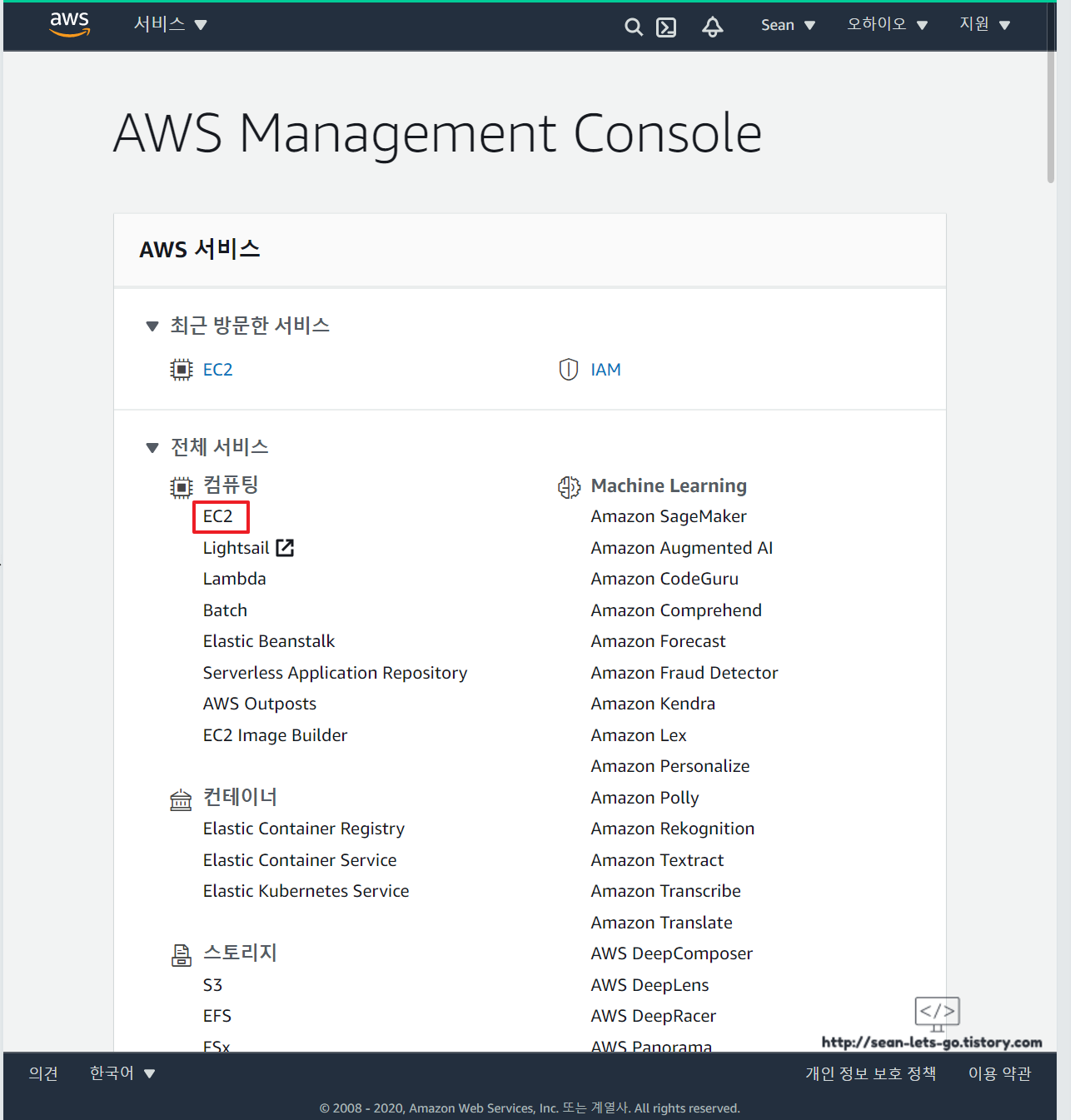
Task: Open AWS DeepLens
Action: tap(649, 985)
